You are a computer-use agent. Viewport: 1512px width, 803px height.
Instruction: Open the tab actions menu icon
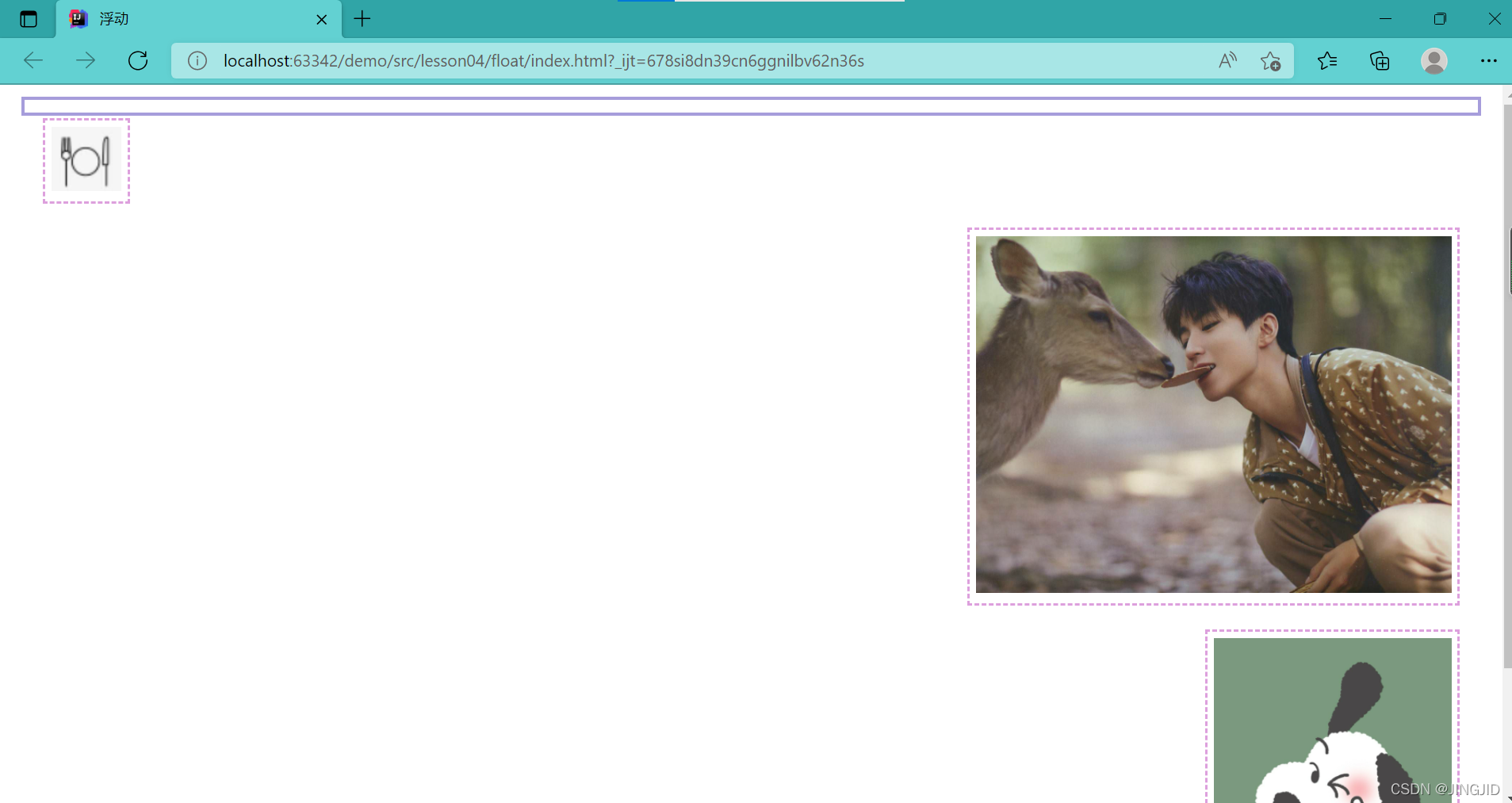tap(29, 19)
